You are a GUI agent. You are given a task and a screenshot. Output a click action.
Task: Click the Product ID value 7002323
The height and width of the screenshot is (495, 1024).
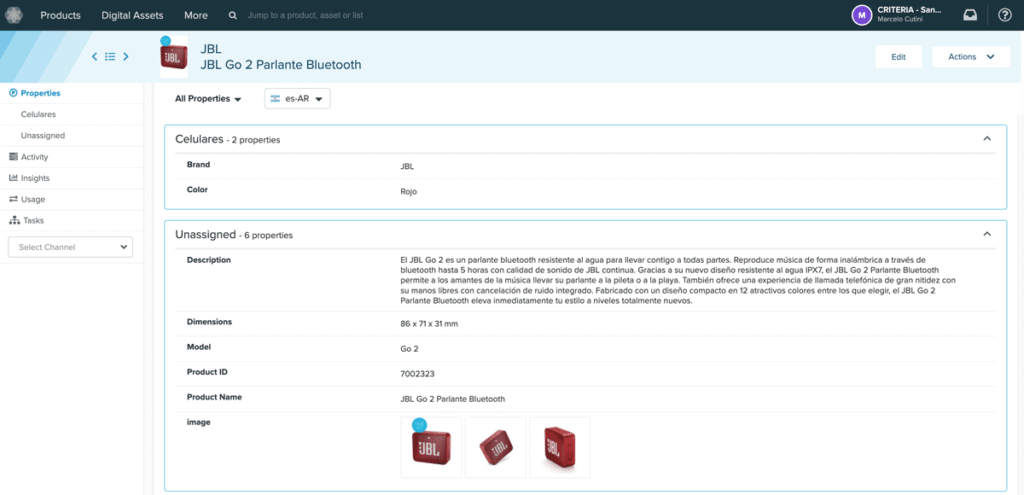point(417,374)
